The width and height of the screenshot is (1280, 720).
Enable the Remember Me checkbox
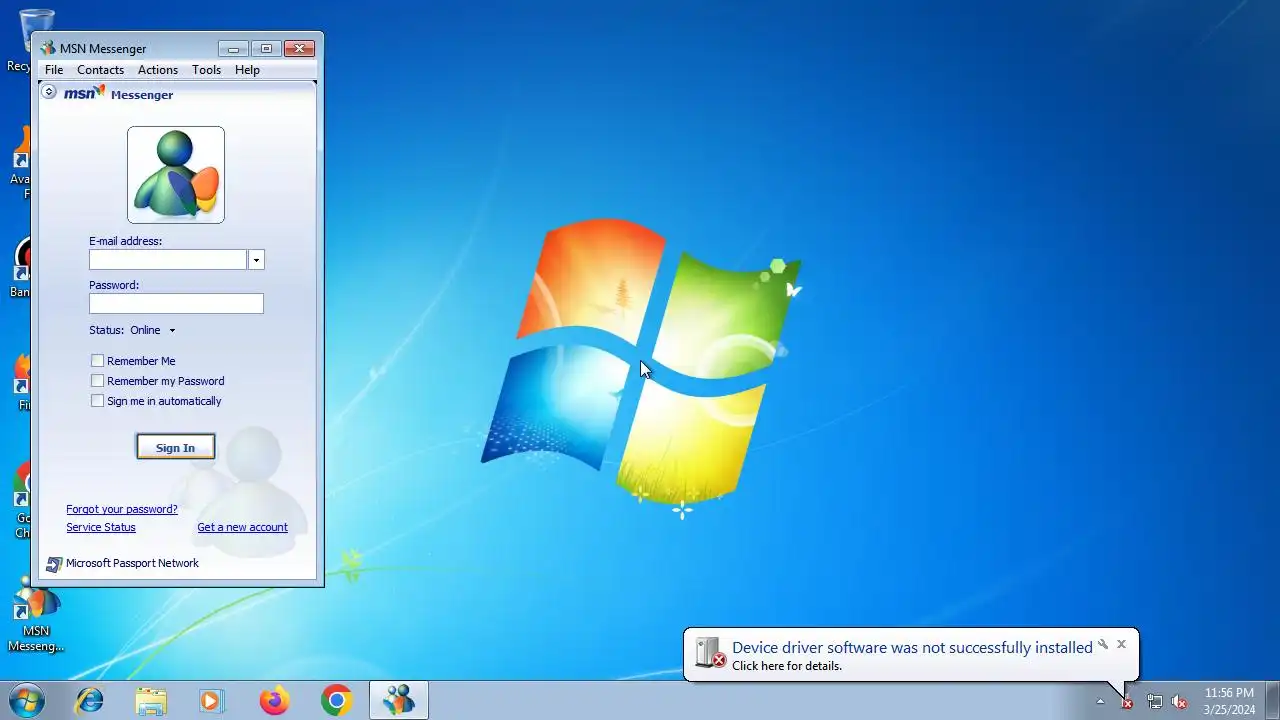click(x=97, y=361)
